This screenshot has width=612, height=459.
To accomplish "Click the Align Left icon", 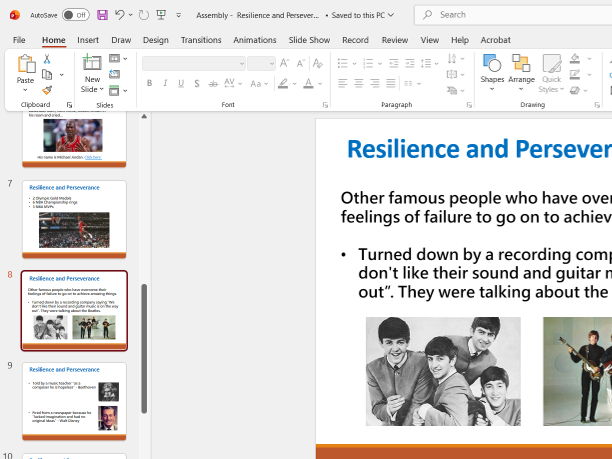I will (x=343, y=83).
